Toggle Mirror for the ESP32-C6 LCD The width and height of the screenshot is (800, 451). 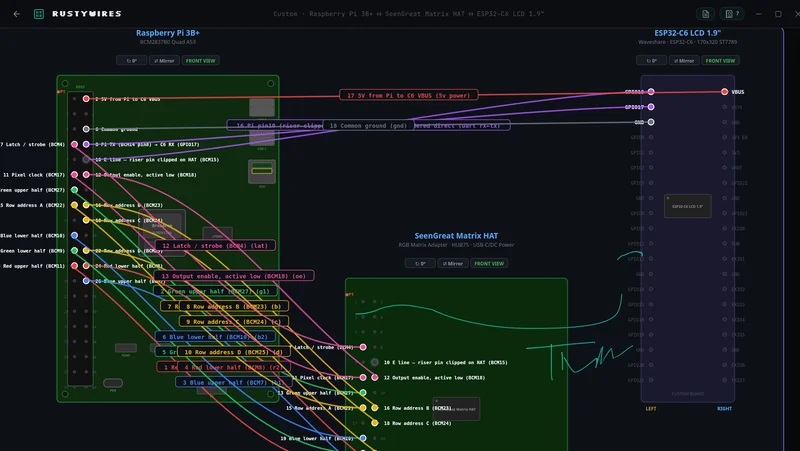click(x=685, y=60)
